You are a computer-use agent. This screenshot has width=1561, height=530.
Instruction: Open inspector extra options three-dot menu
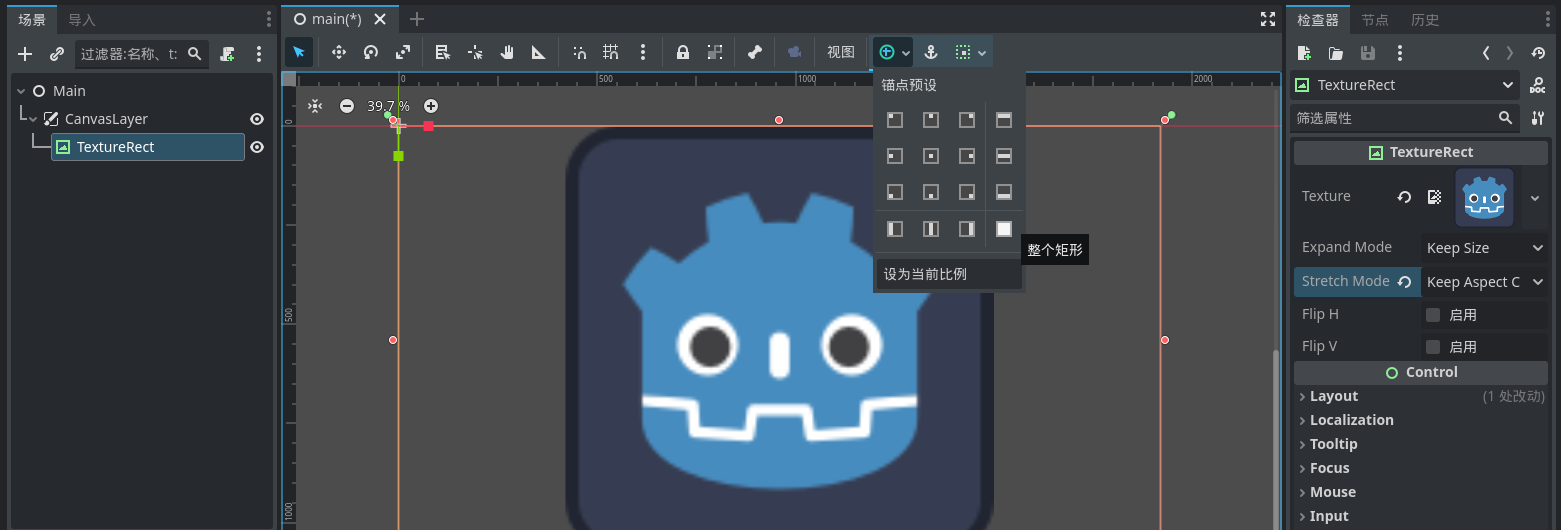tap(1400, 53)
